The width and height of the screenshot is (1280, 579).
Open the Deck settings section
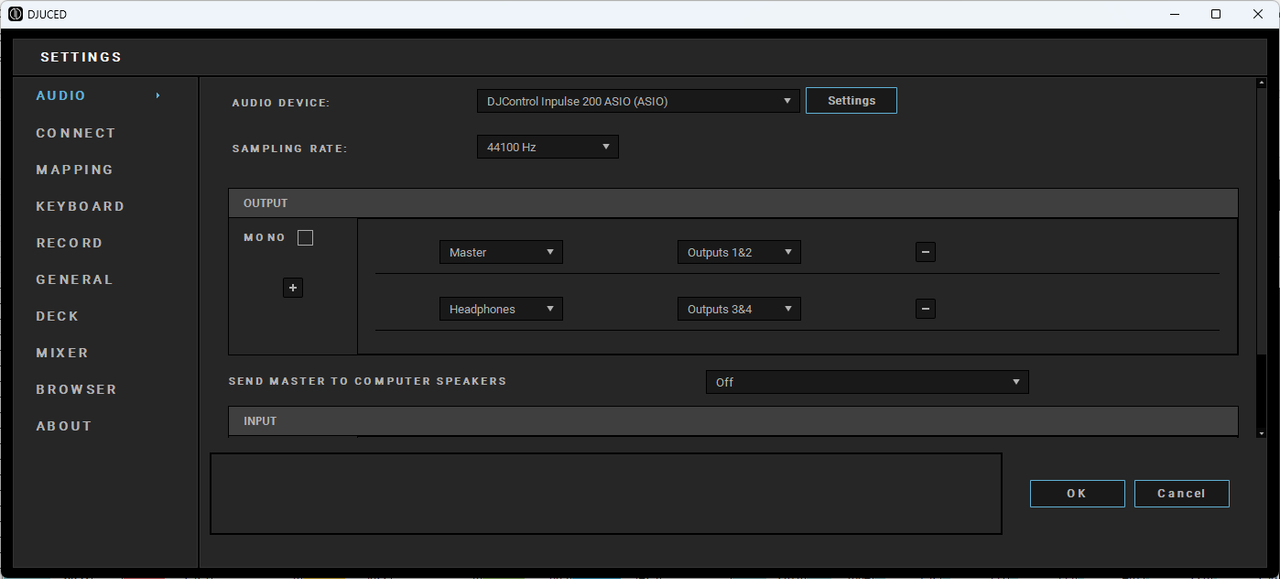pyautogui.click(x=57, y=316)
